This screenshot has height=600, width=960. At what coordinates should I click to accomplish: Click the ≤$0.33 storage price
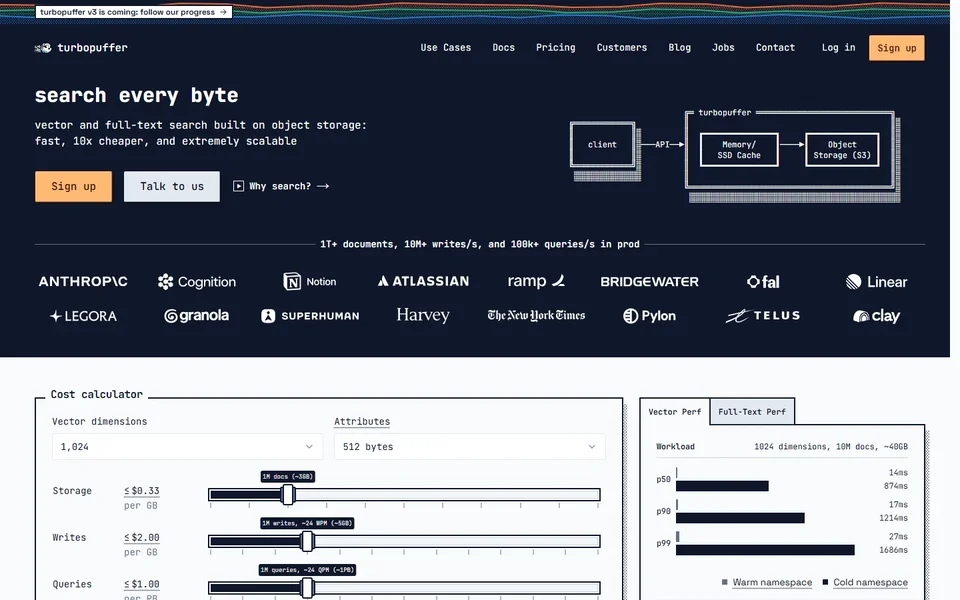click(141, 491)
